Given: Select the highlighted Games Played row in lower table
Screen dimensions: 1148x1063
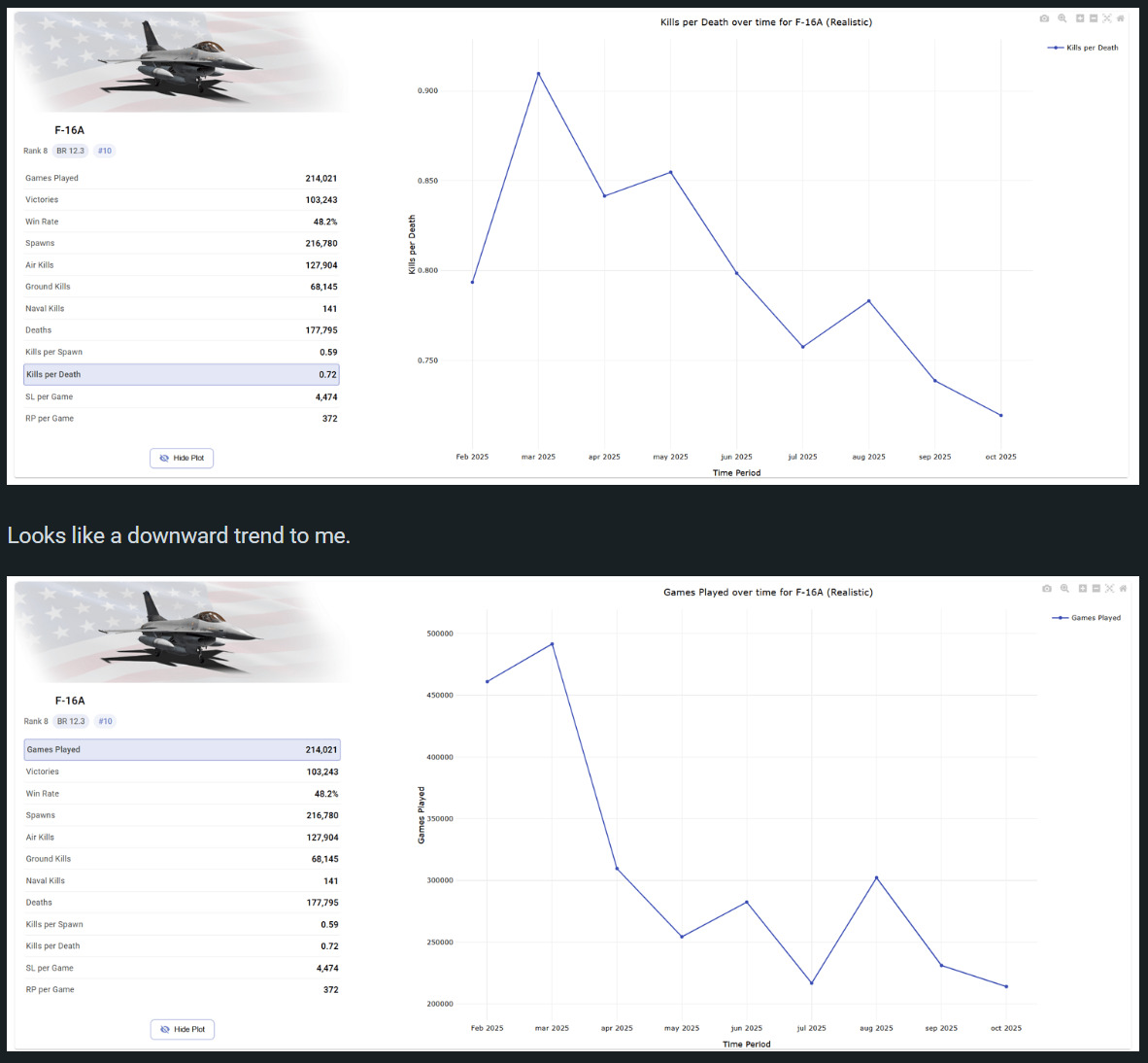Looking at the screenshot, I should (x=182, y=750).
